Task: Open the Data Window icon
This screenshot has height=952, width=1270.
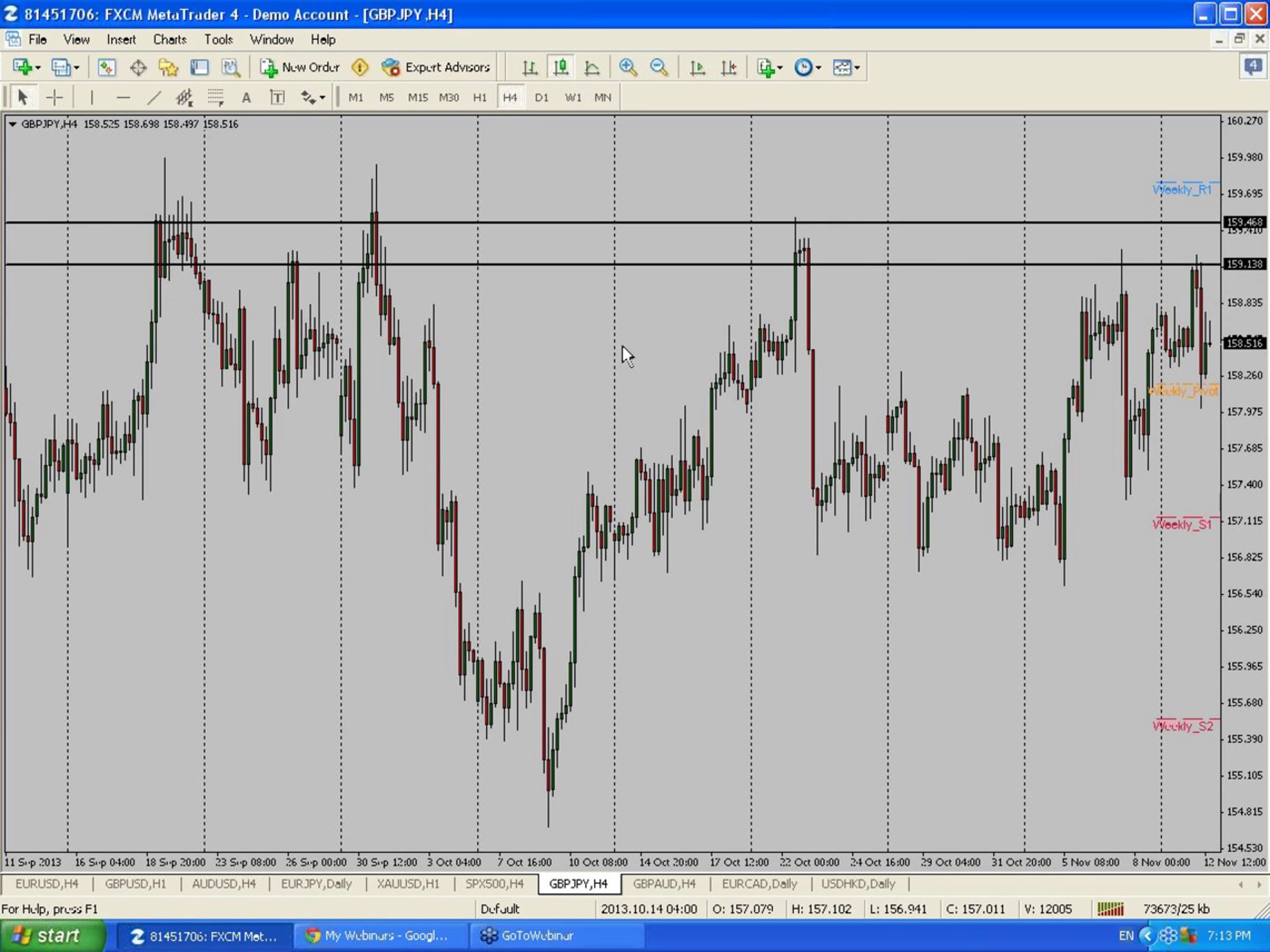Action: pos(138,68)
